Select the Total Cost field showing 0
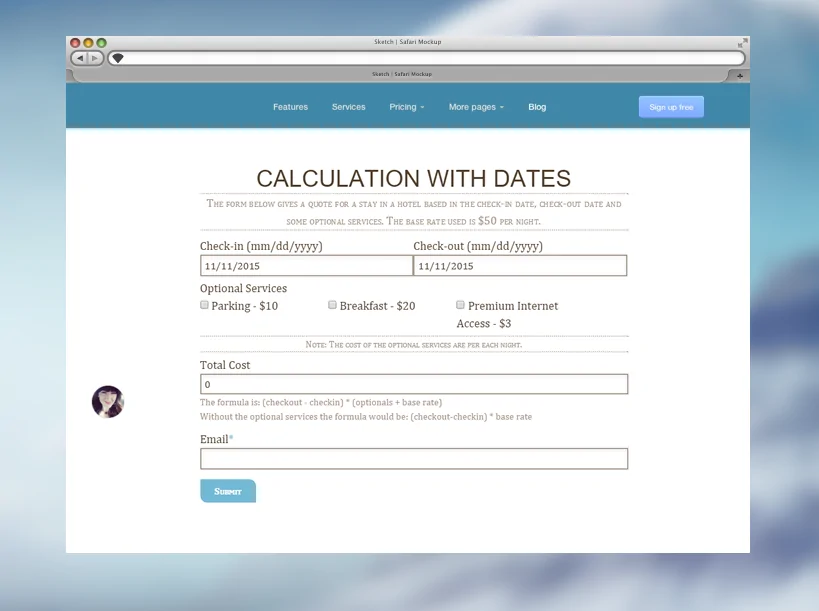The image size is (819, 611). (x=413, y=383)
